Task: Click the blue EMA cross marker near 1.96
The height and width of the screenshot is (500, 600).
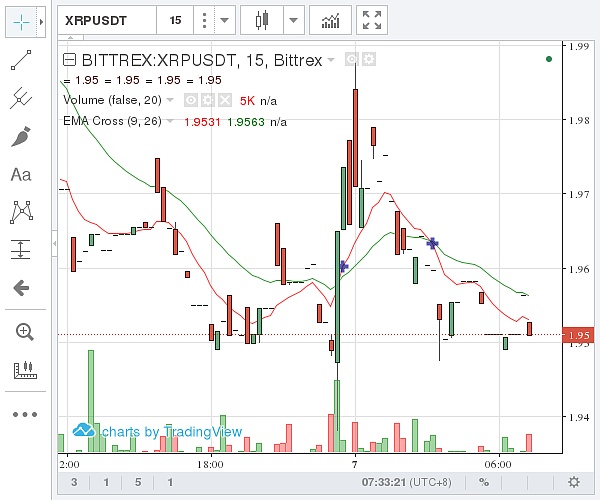Action: click(343, 266)
